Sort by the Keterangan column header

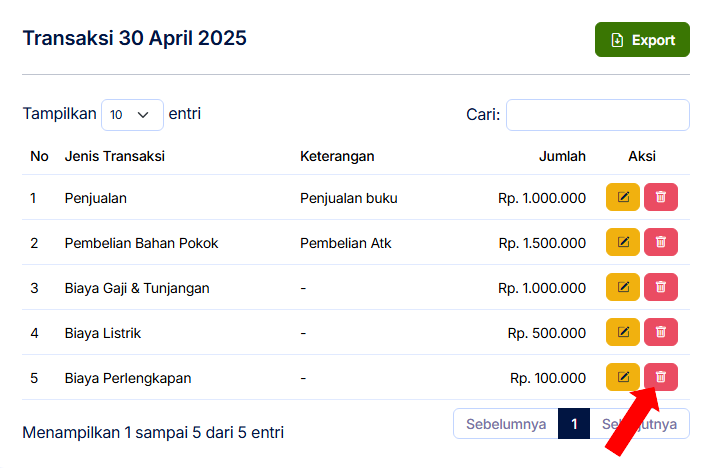(337, 156)
